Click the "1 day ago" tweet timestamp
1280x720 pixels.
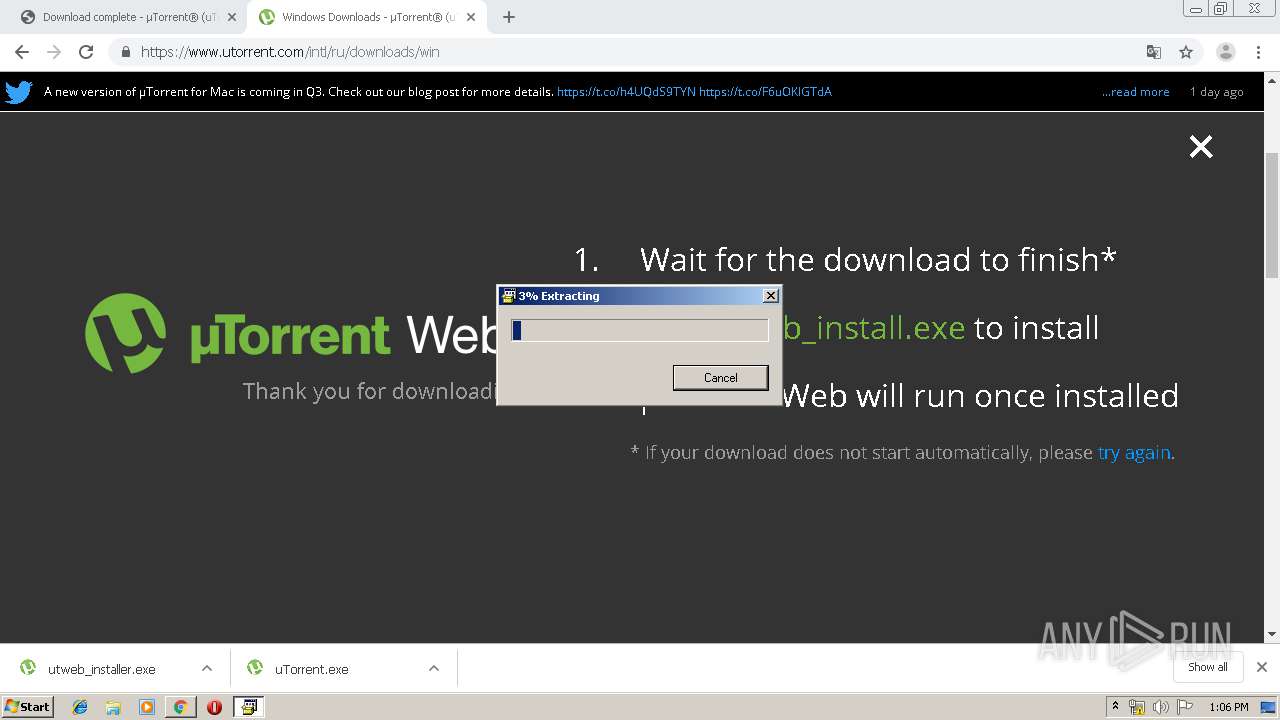click(1217, 92)
